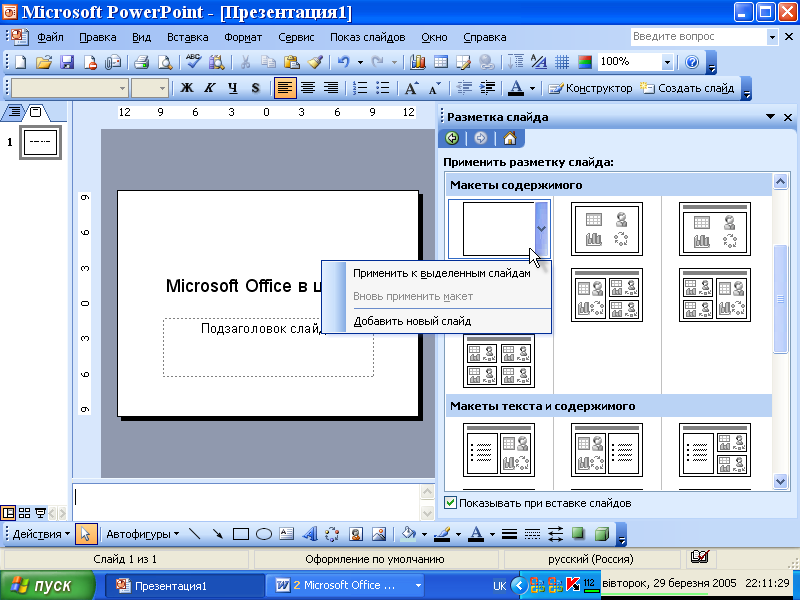Open Print Preview icon
The height and width of the screenshot is (600, 800).
click(165, 62)
